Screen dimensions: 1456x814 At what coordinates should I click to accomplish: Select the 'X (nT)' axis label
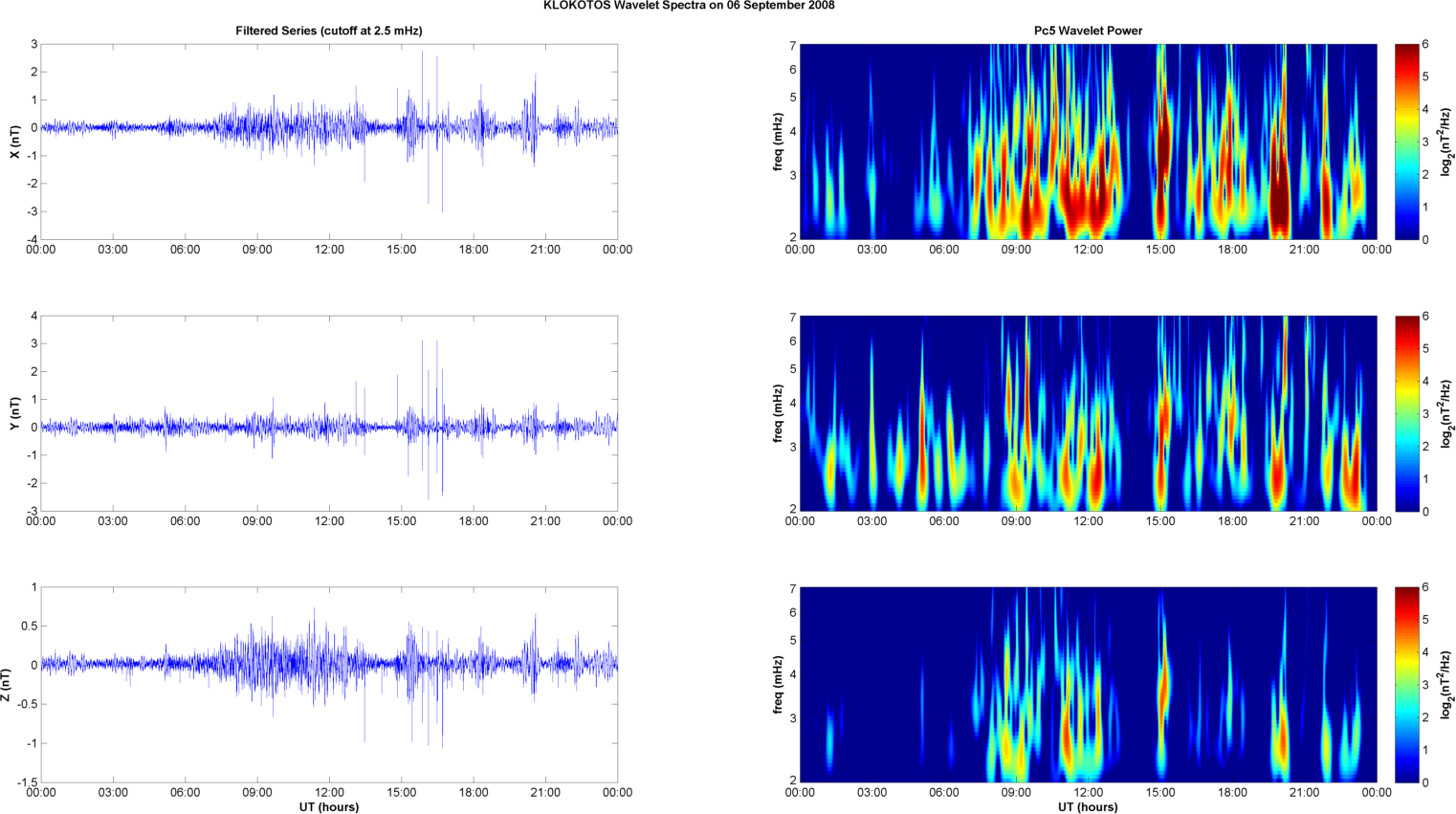tap(14, 142)
